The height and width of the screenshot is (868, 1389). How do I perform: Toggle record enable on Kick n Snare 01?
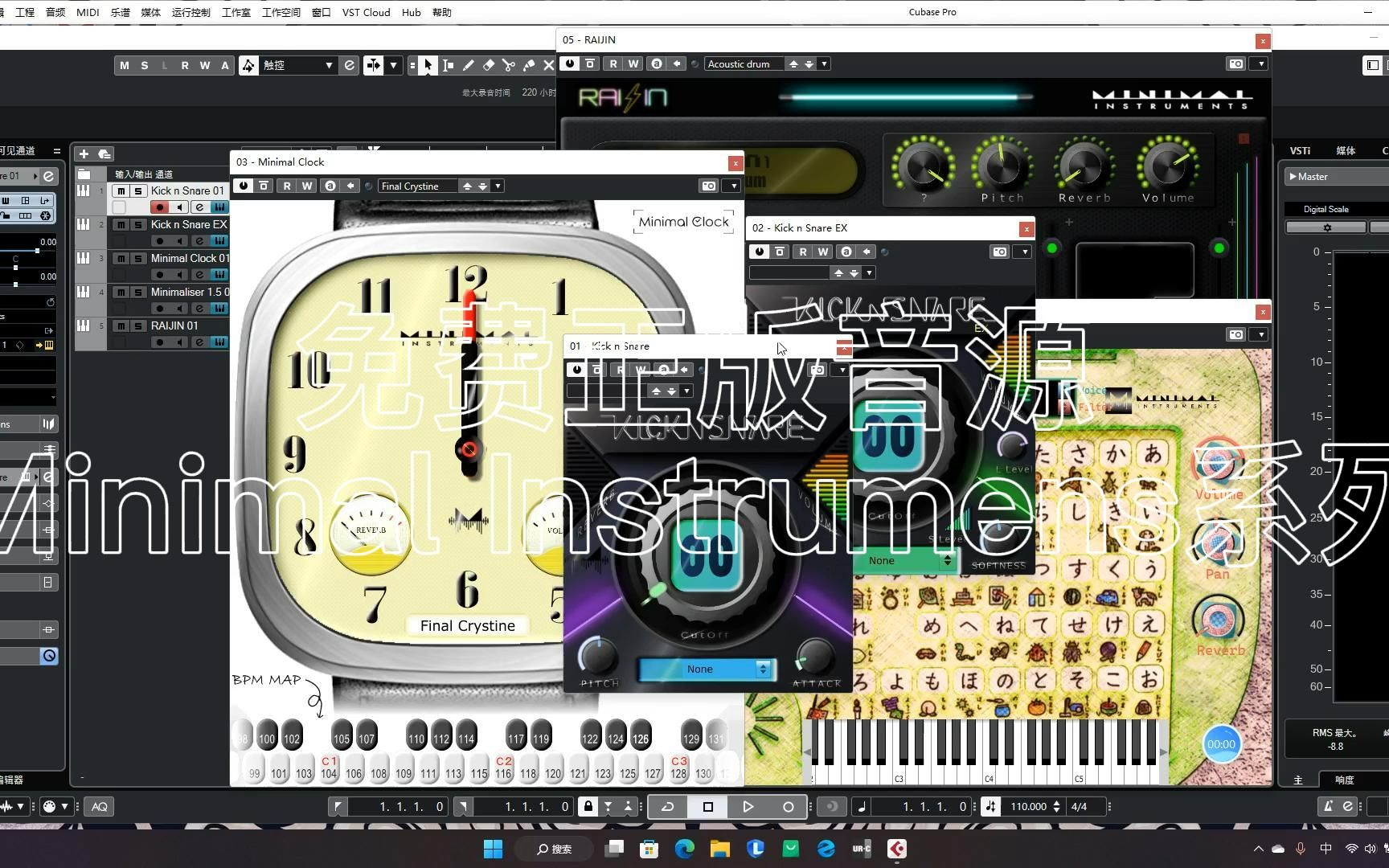point(159,207)
